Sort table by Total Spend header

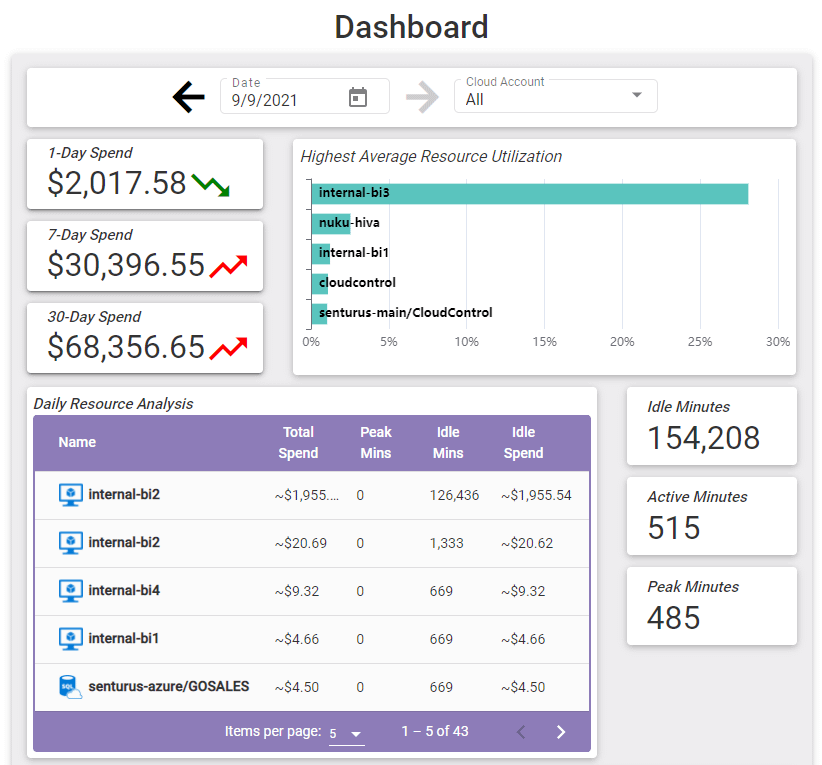[x=298, y=443]
